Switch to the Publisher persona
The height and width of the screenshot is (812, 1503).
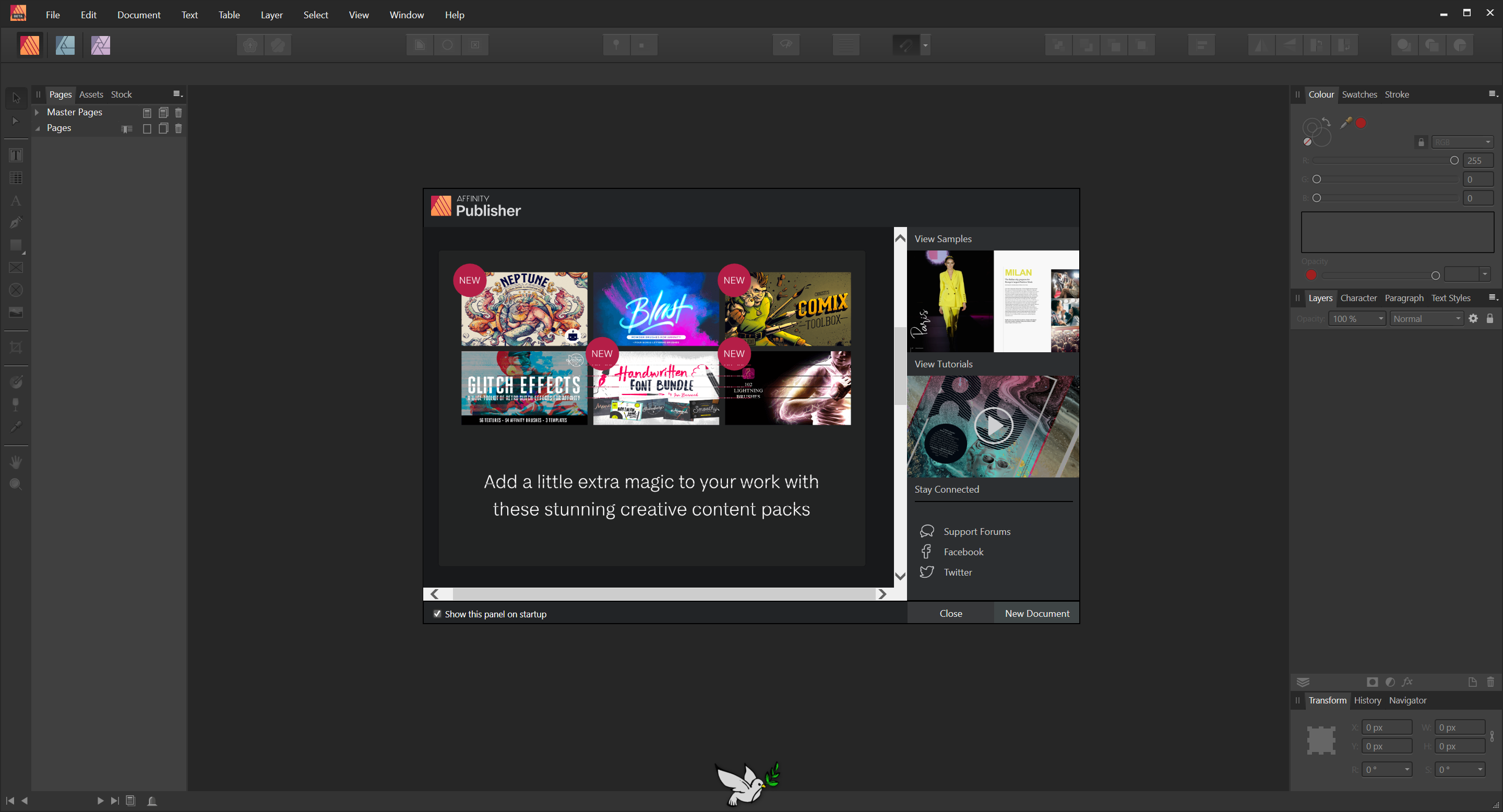(30, 45)
